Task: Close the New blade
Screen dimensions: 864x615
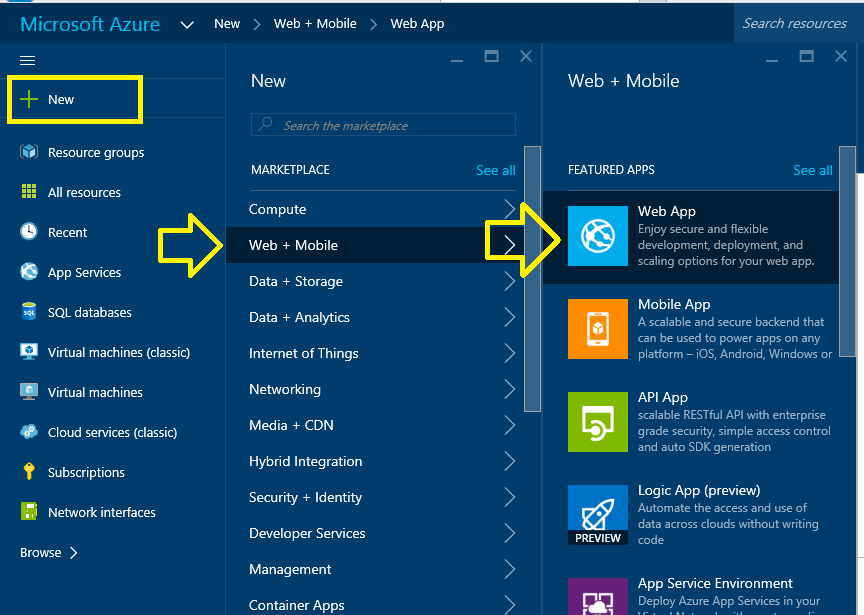Action: pos(526,56)
